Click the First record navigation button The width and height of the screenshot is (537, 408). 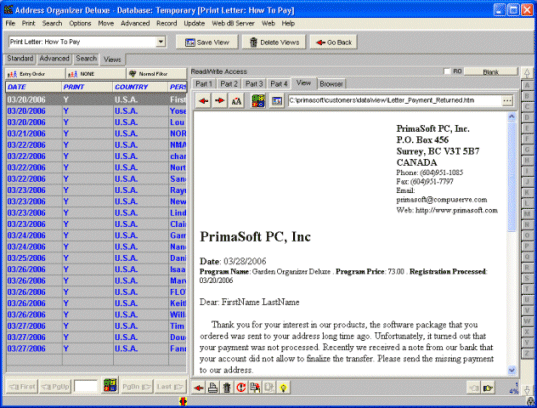coord(22,387)
